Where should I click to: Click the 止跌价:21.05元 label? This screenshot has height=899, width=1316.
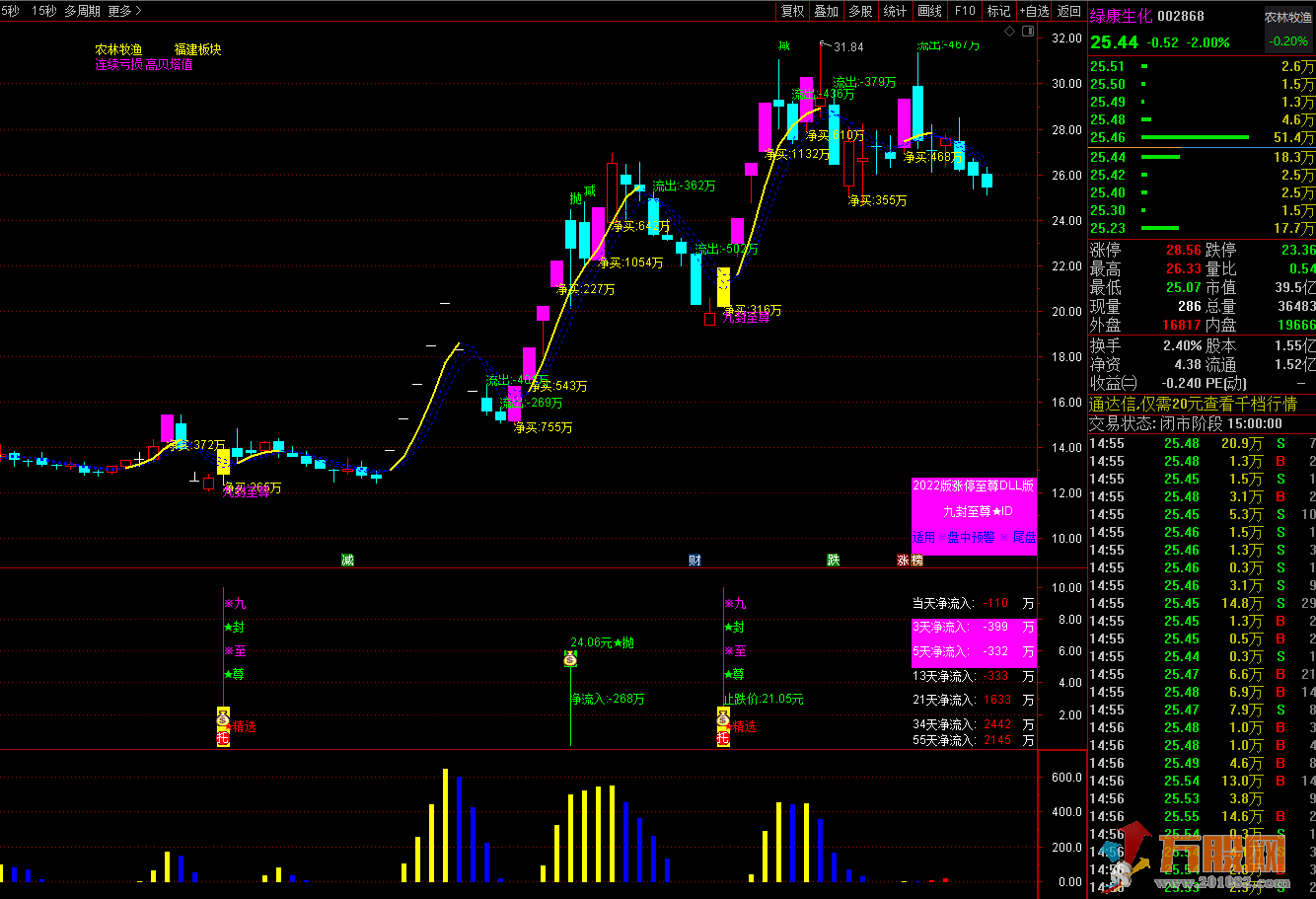[764, 699]
